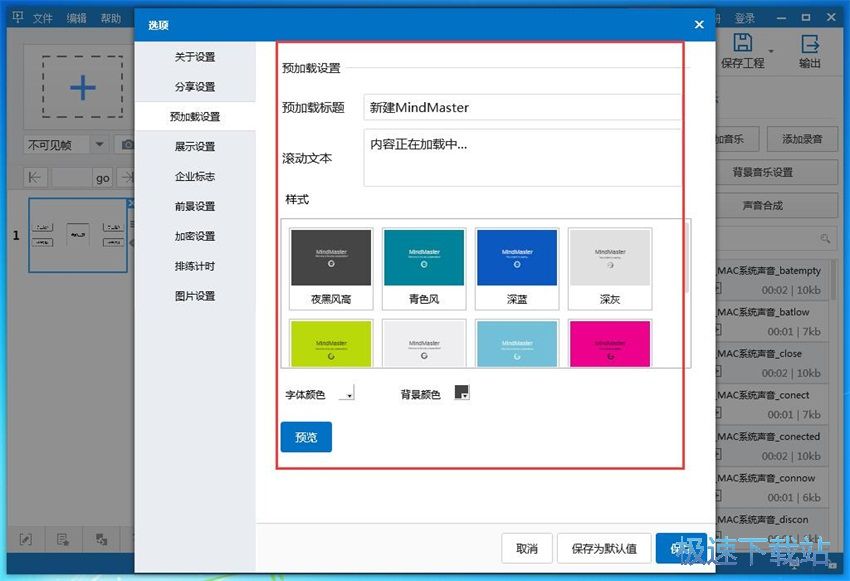Open the 编辑 menu
The height and width of the screenshot is (581, 850).
pos(76,18)
